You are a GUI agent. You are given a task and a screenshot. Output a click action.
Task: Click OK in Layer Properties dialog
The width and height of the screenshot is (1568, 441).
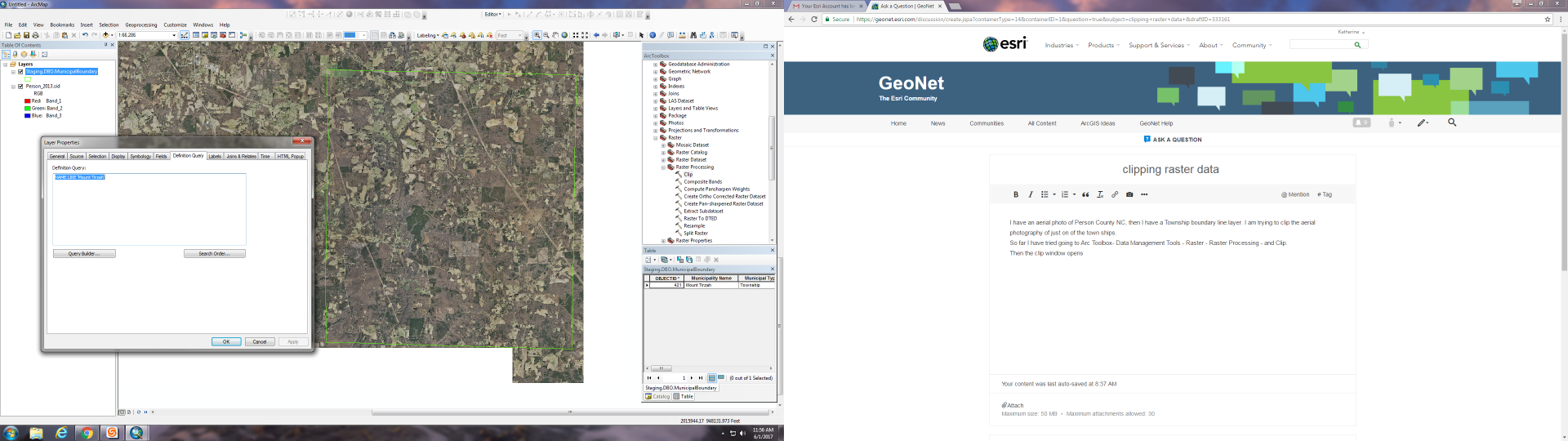pos(226,341)
